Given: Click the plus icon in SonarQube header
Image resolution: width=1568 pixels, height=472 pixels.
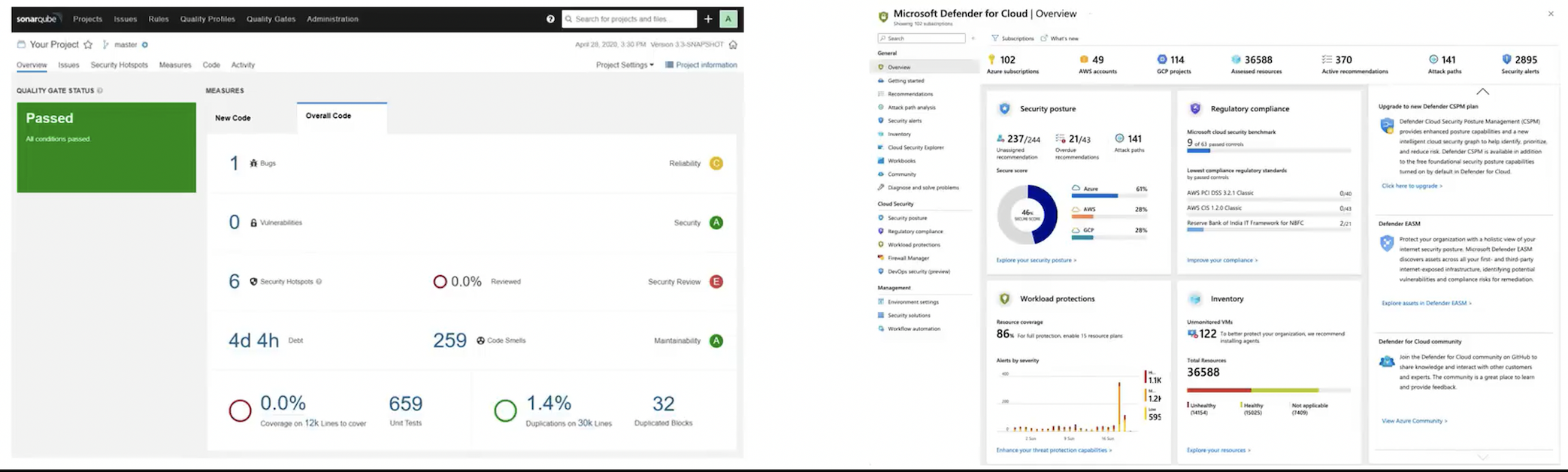Looking at the screenshot, I should [708, 19].
